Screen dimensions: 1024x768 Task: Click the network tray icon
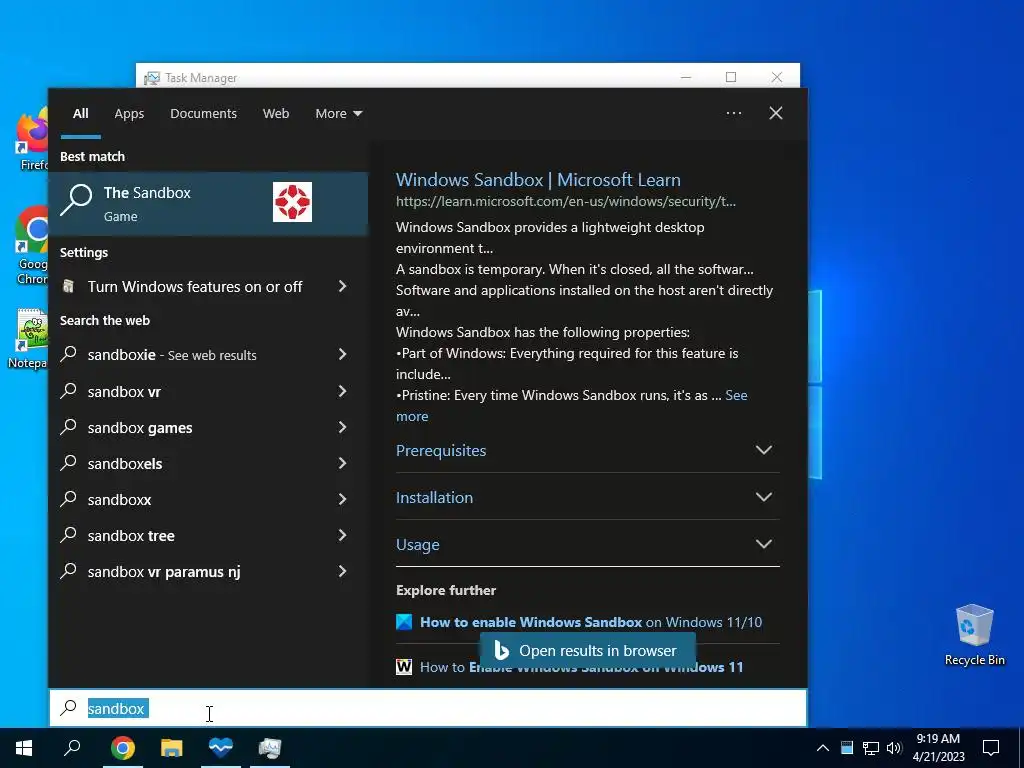(871, 748)
